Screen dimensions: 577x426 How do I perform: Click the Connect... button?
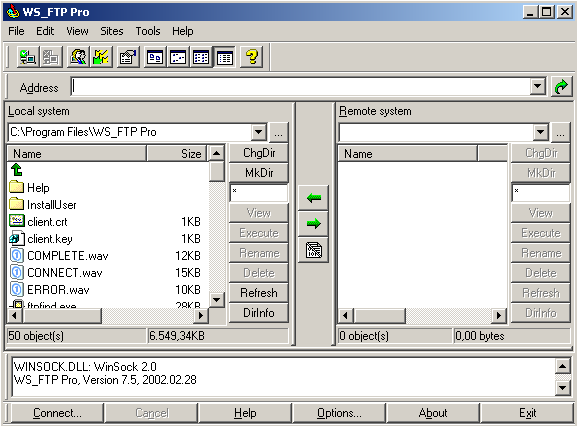pos(57,413)
